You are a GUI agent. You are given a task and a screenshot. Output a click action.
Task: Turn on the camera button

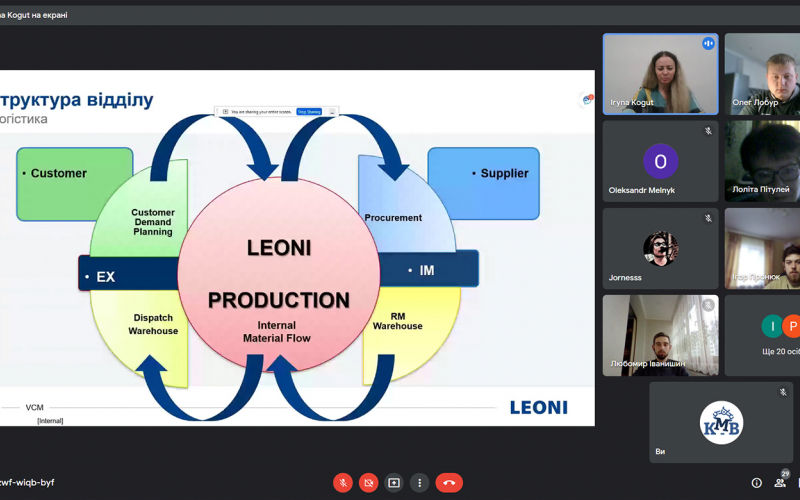[x=368, y=483]
